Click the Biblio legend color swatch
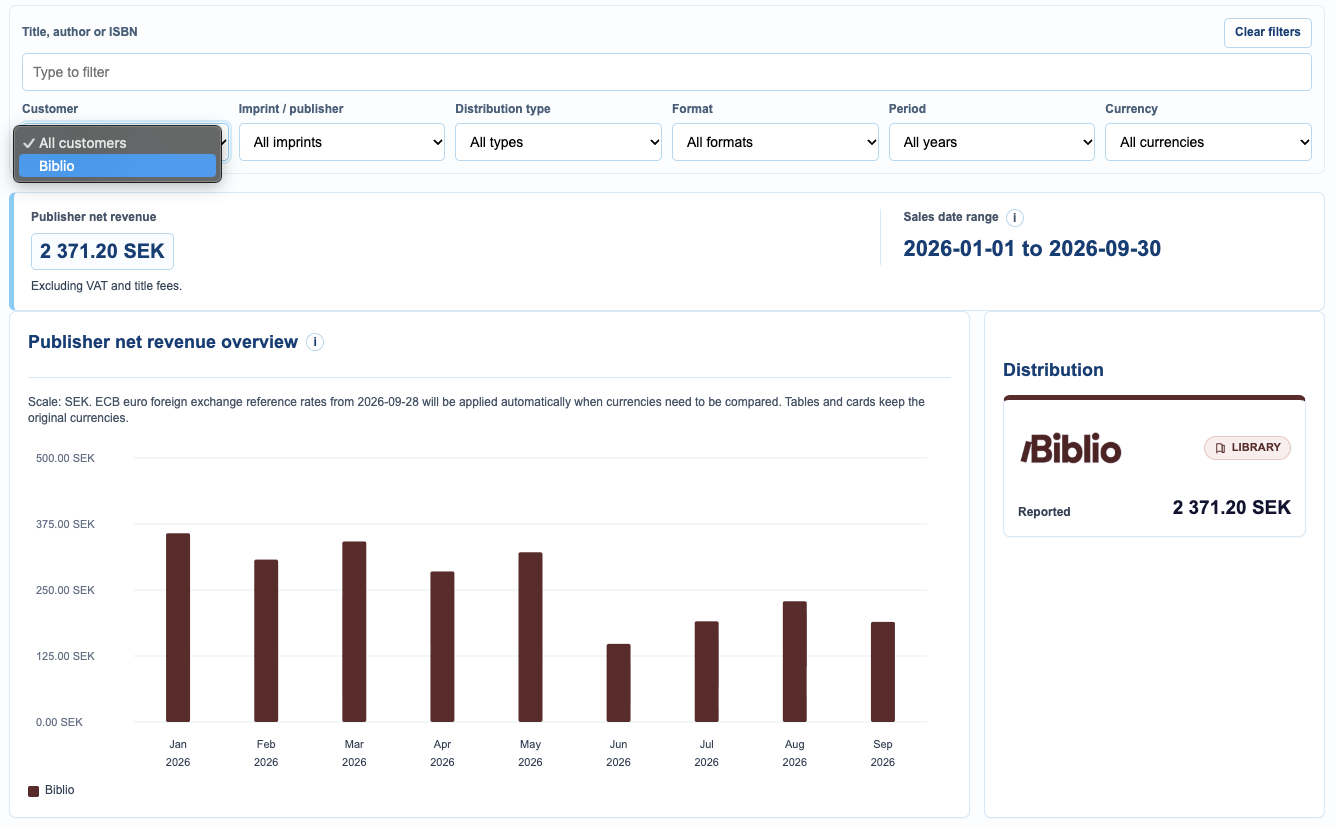 coord(34,791)
